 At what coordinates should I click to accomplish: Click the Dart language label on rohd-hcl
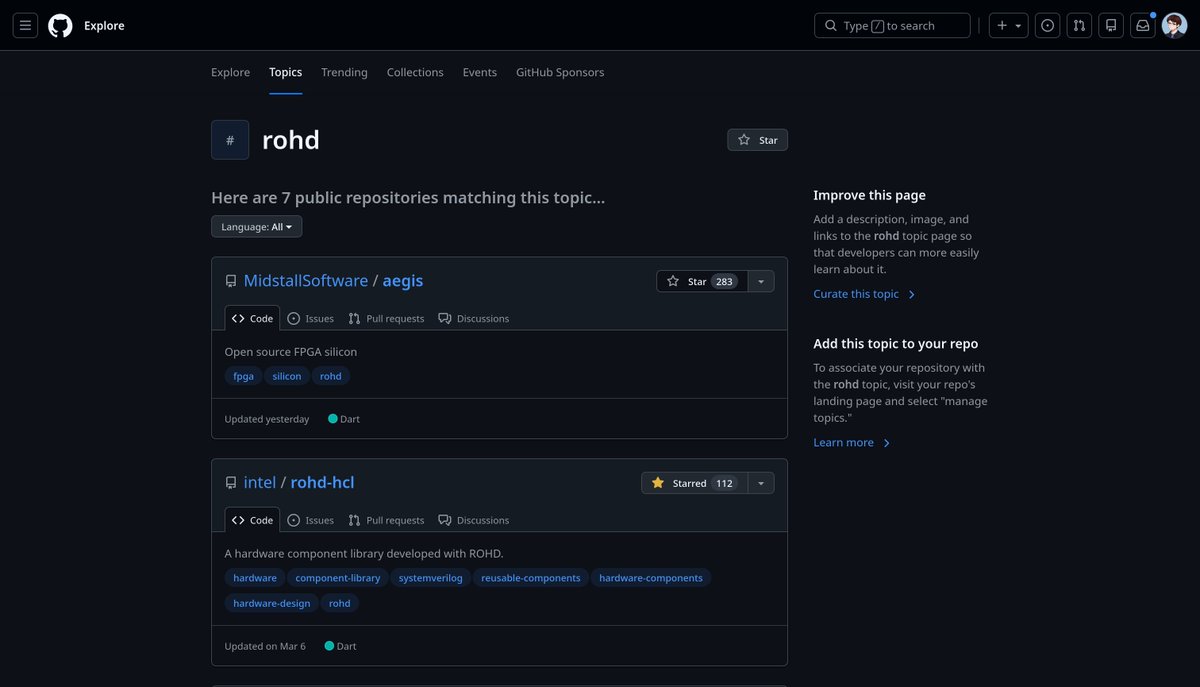pos(340,646)
